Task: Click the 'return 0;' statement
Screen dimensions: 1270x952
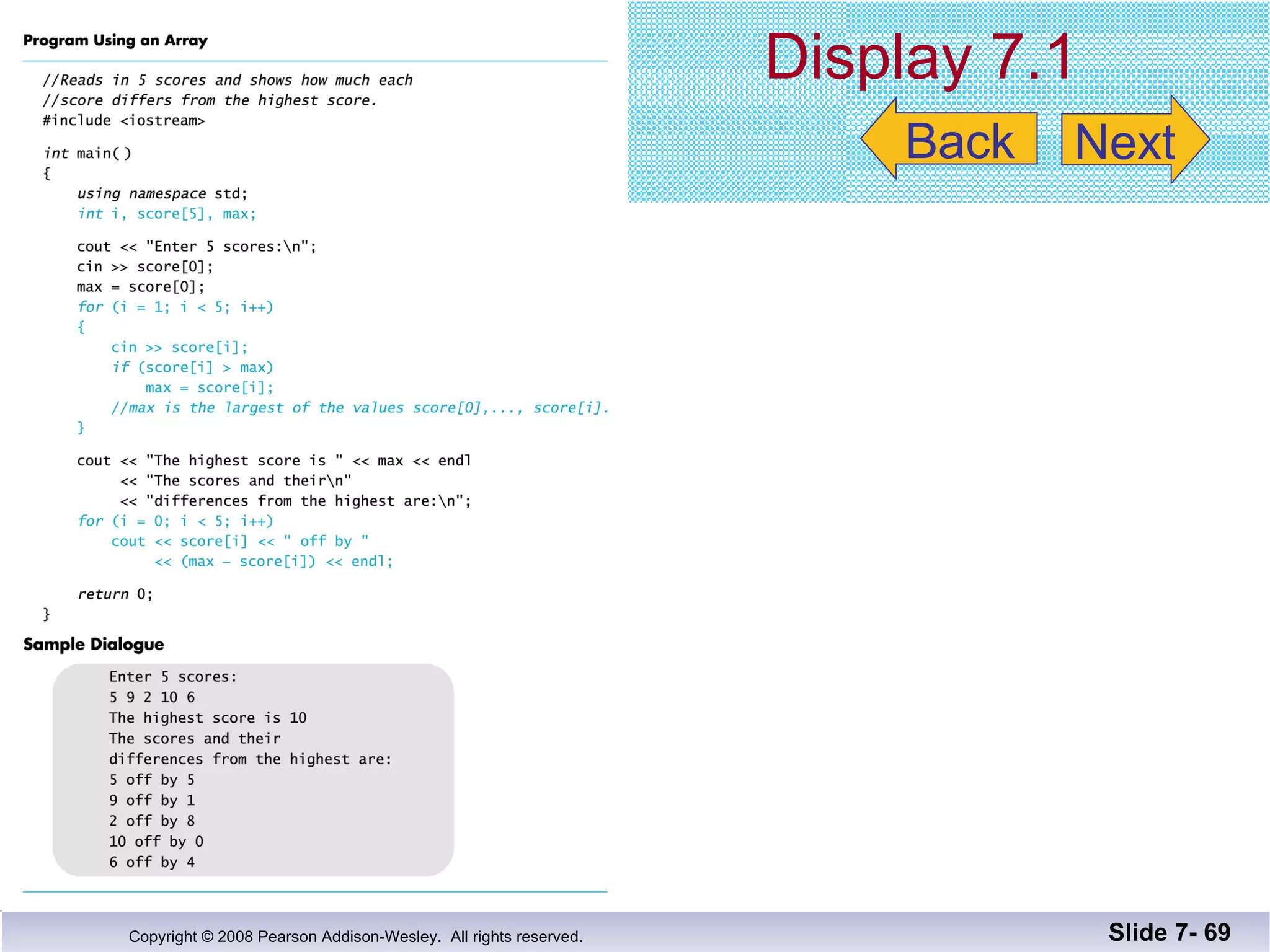Action: (x=115, y=594)
